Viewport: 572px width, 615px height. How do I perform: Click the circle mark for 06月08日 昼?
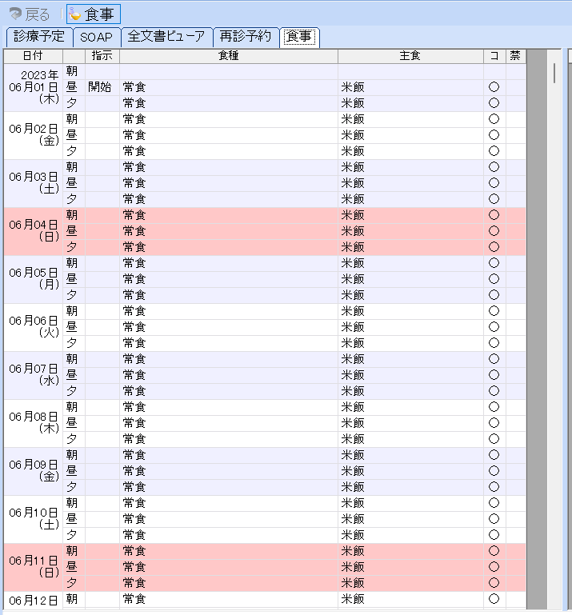(x=494, y=423)
